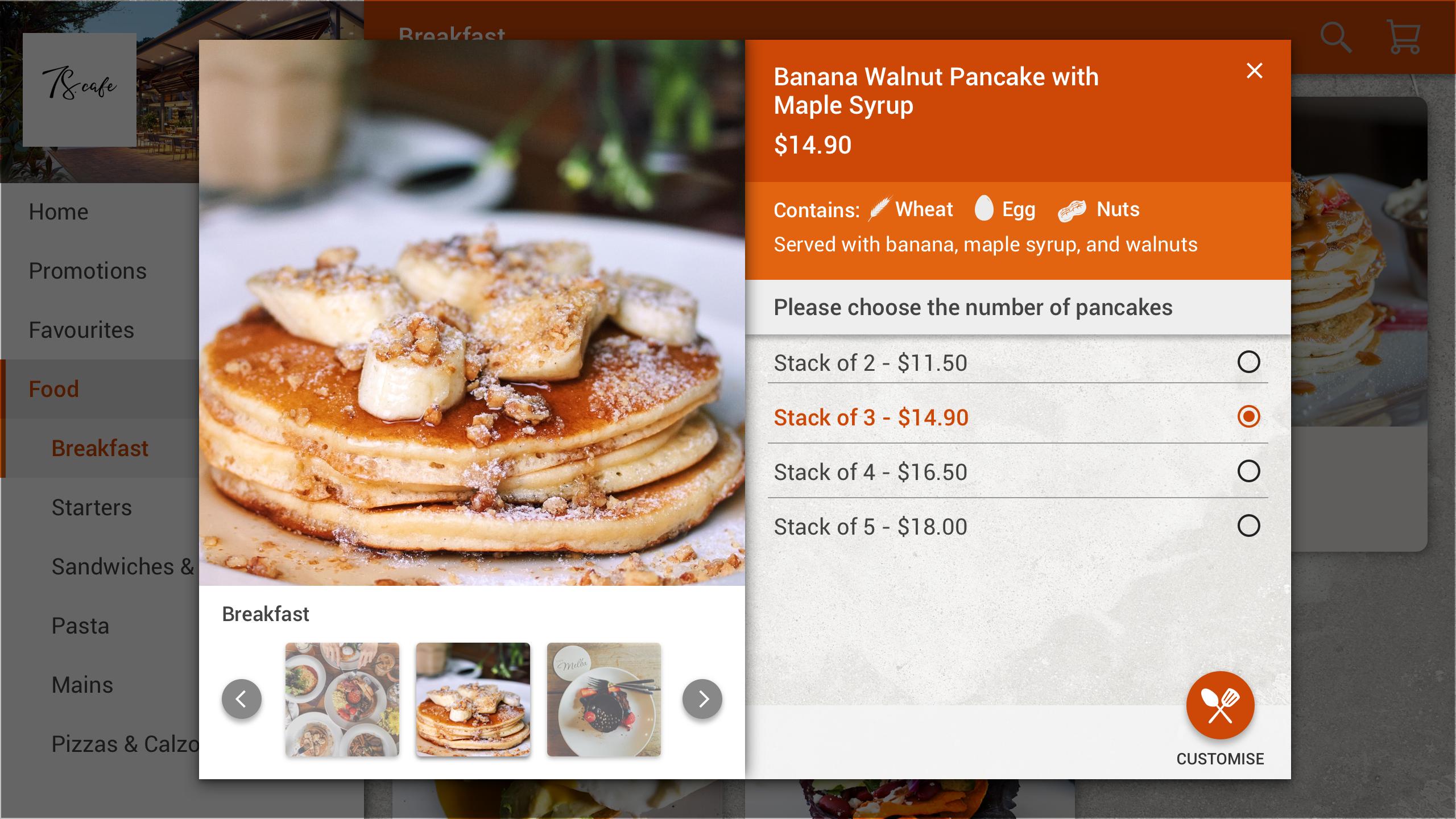Collapse the Food menu section
The height and width of the screenshot is (819, 1456).
click(54, 389)
